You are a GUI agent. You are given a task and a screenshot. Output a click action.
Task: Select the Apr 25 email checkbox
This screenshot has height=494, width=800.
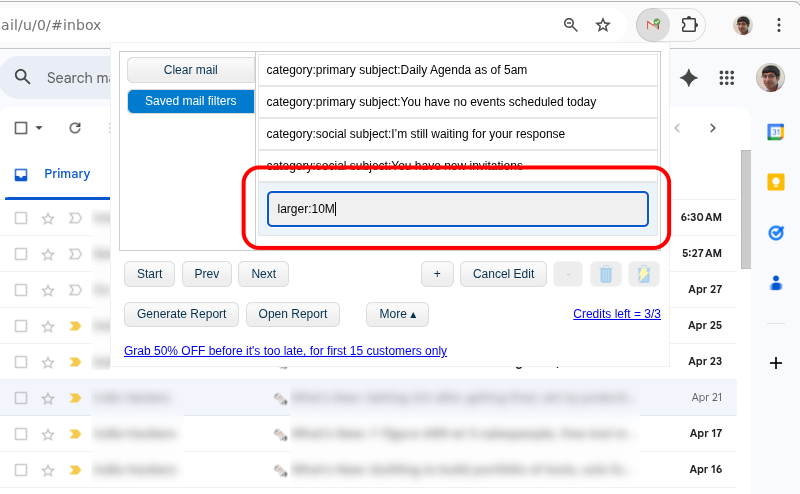[x=21, y=326]
